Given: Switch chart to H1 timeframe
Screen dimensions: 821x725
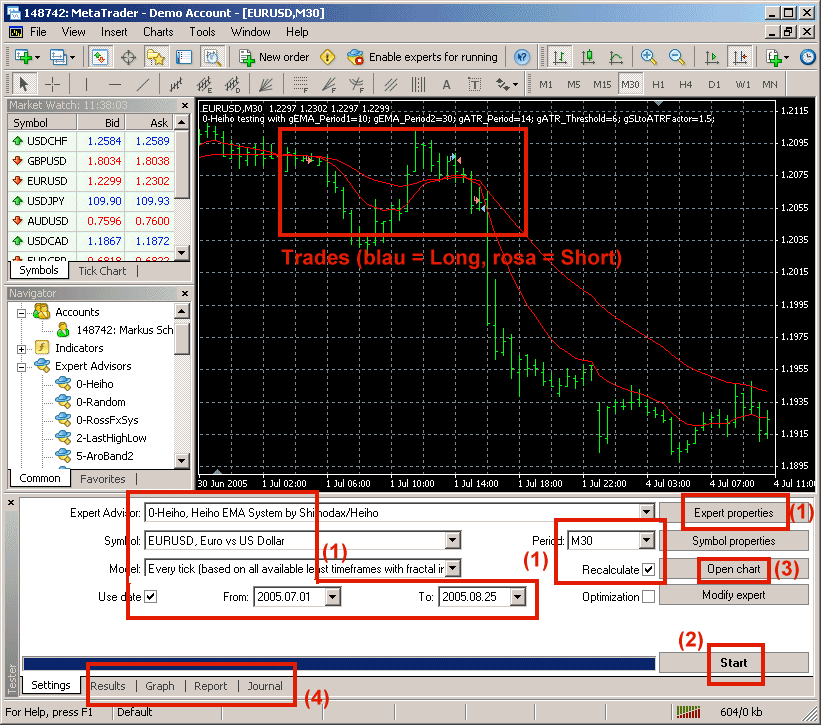Looking at the screenshot, I should (x=658, y=84).
